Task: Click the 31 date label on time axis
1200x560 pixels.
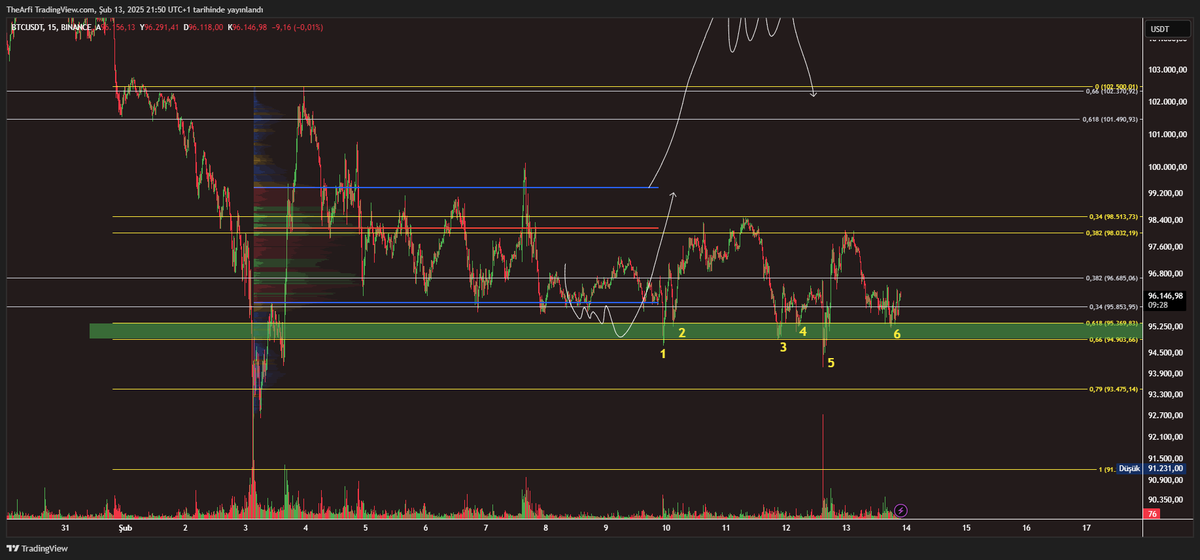Action: click(x=65, y=526)
